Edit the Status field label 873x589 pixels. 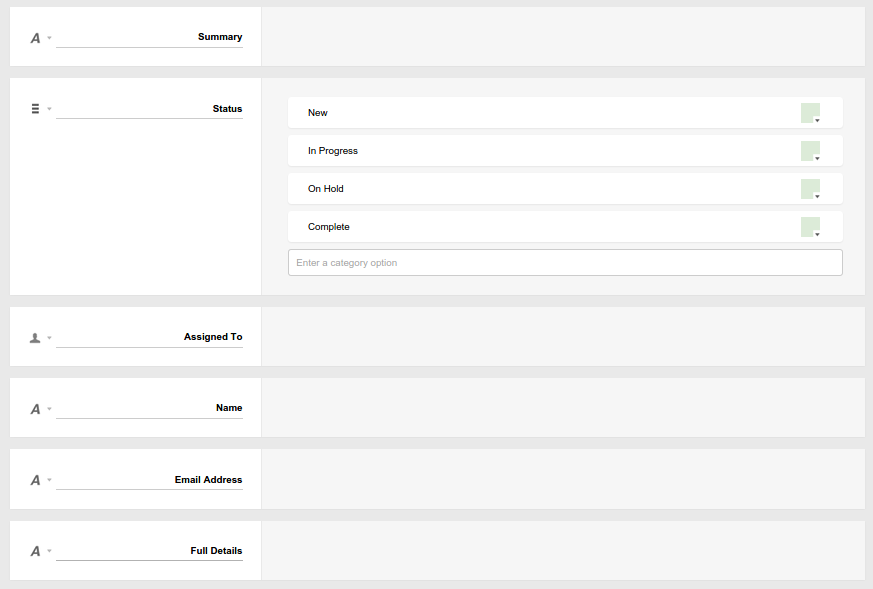pos(149,108)
